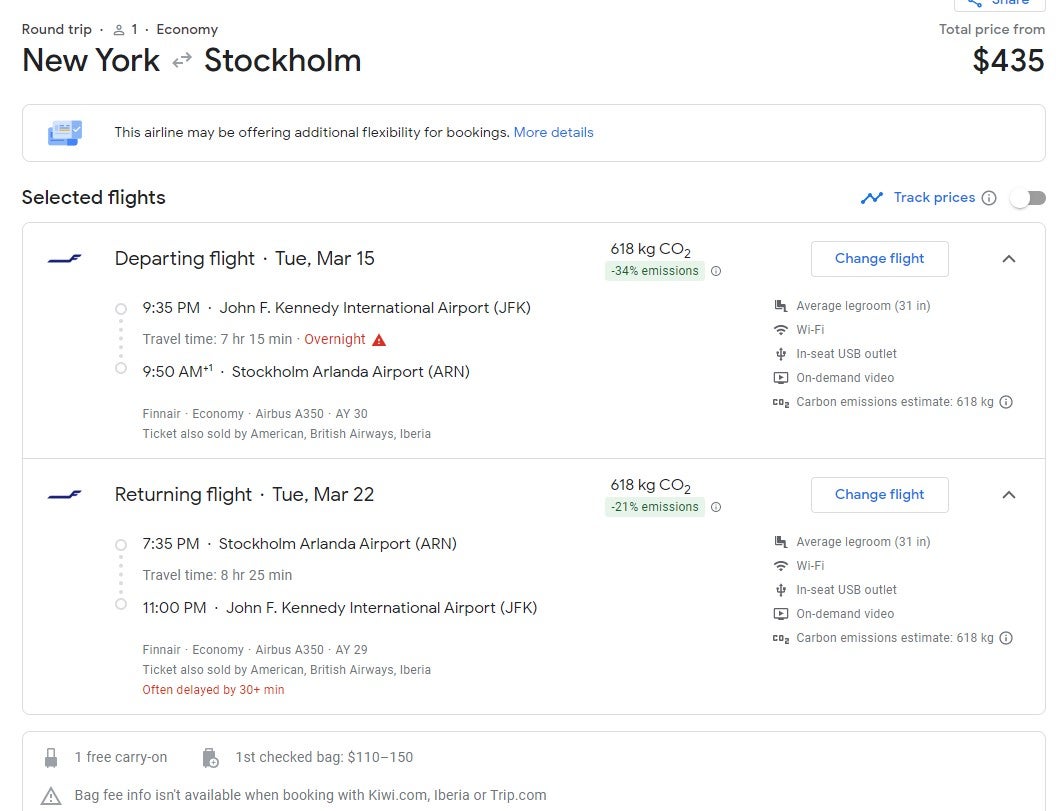
Task: Click Travel time: 8 hr 25 min
Action: 217,575
